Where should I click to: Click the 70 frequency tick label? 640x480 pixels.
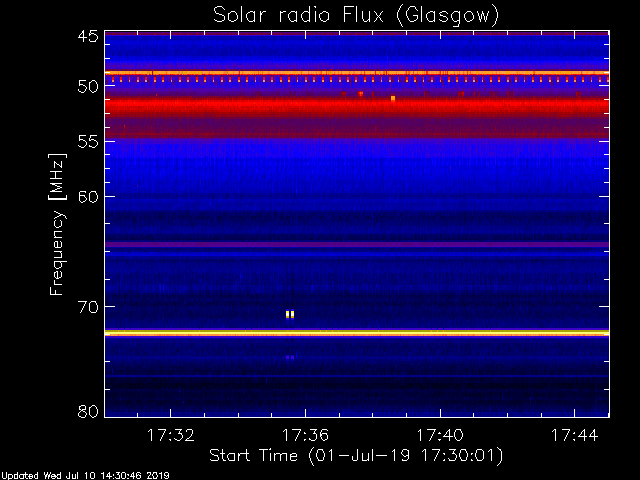tap(88, 307)
